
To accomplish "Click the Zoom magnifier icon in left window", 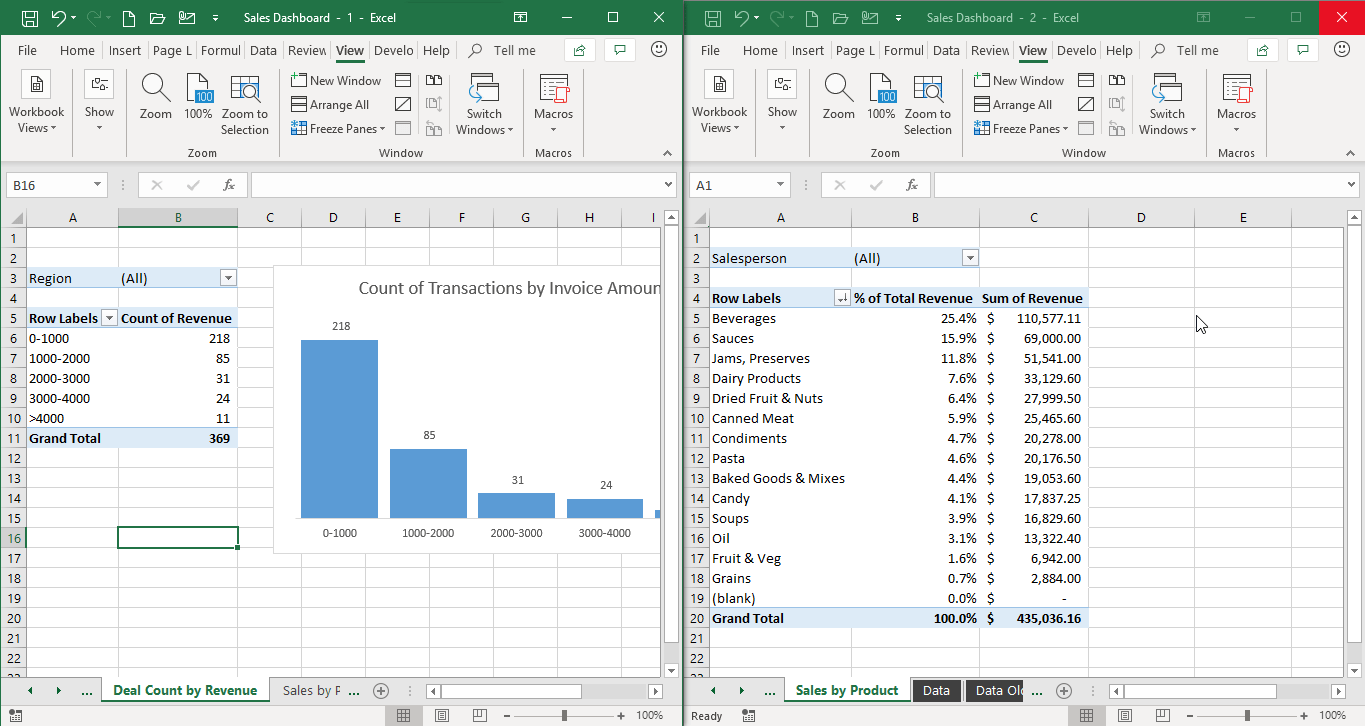I will coord(155,97).
